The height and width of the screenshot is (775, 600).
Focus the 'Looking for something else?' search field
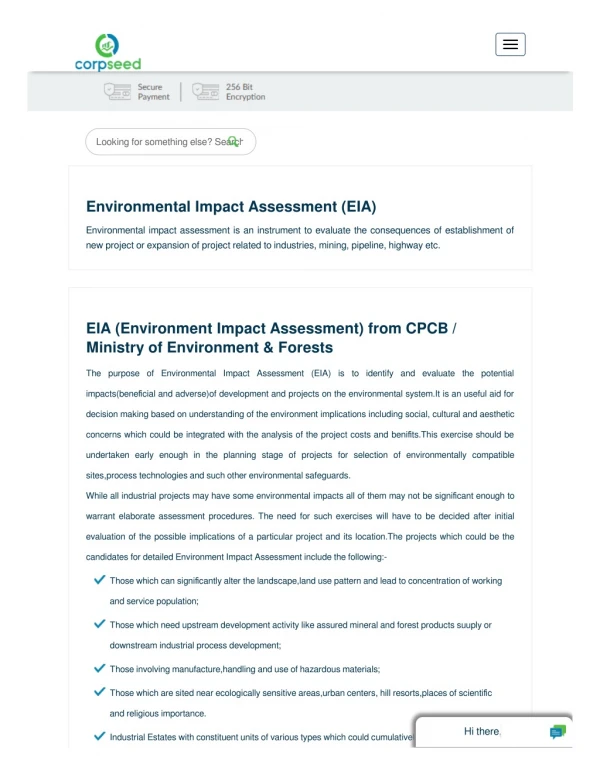click(x=171, y=142)
